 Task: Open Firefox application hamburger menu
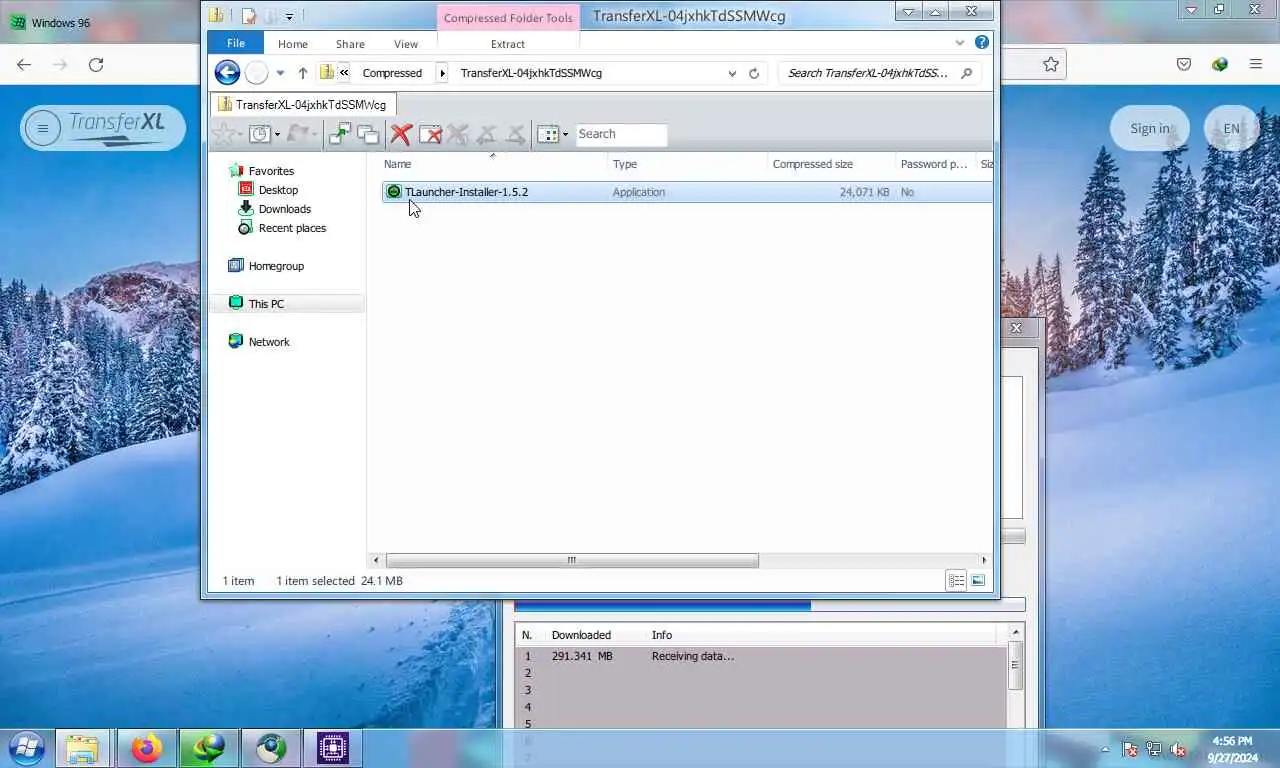pyautogui.click(x=1256, y=64)
